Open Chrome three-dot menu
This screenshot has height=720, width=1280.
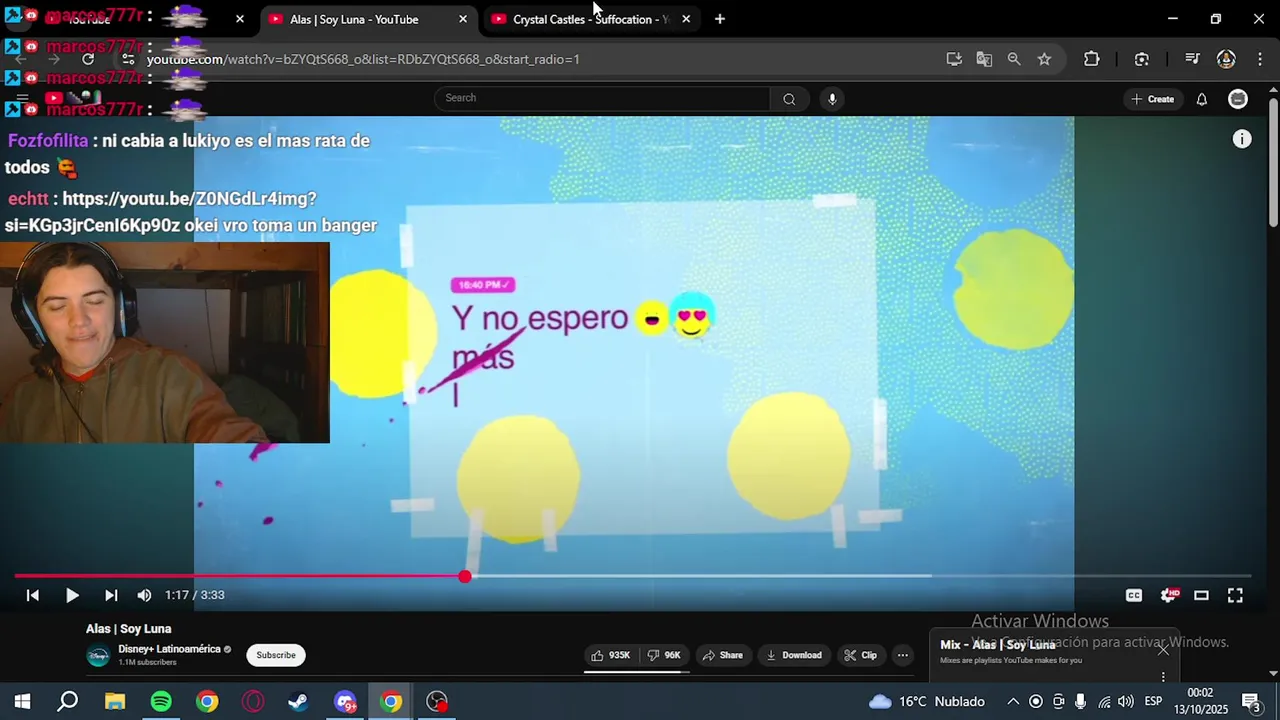pos(1259,59)
